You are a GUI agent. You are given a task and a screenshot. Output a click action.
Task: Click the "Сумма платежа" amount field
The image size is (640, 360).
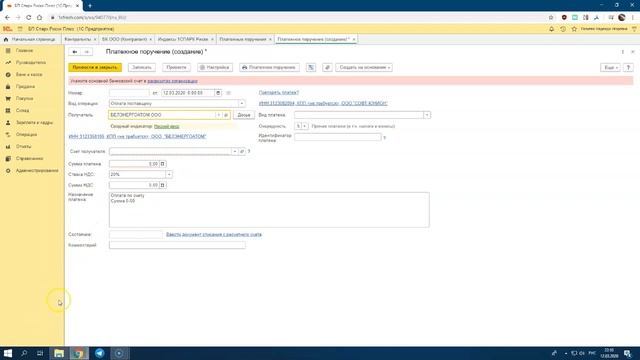pyautogui.click(x=134, y=164)
